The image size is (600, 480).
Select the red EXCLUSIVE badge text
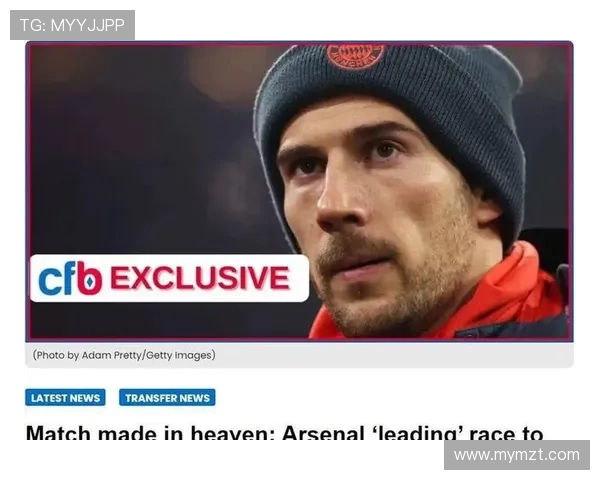[199, 278]
